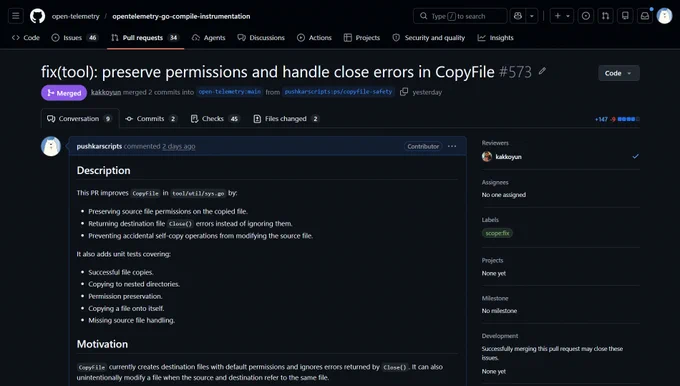The image size is (680, 386).
Task: Select the Checks tab
Action: click(x=215, y=118)
